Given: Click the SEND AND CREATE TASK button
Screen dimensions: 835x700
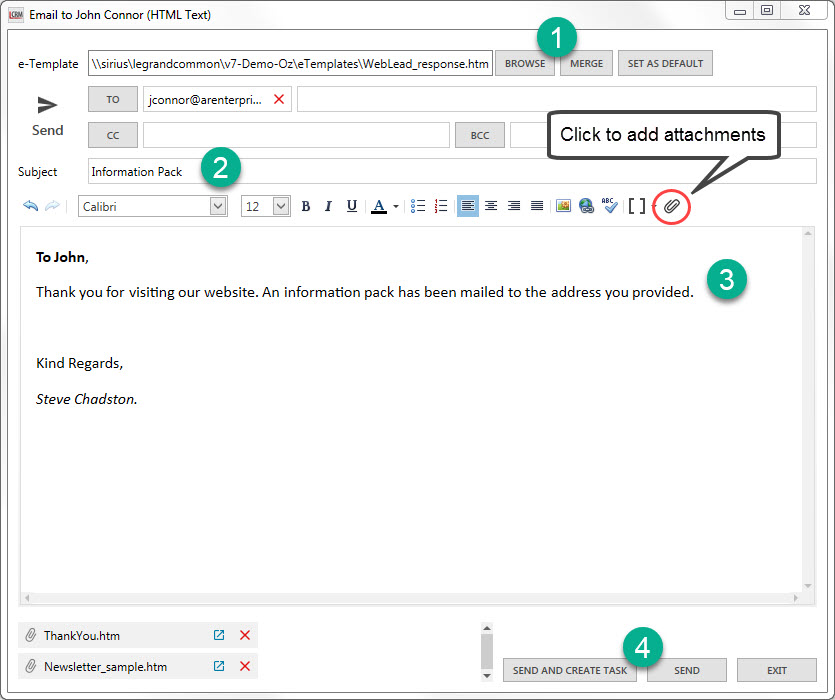Looking at the screenshot, I should coord(570,670).
